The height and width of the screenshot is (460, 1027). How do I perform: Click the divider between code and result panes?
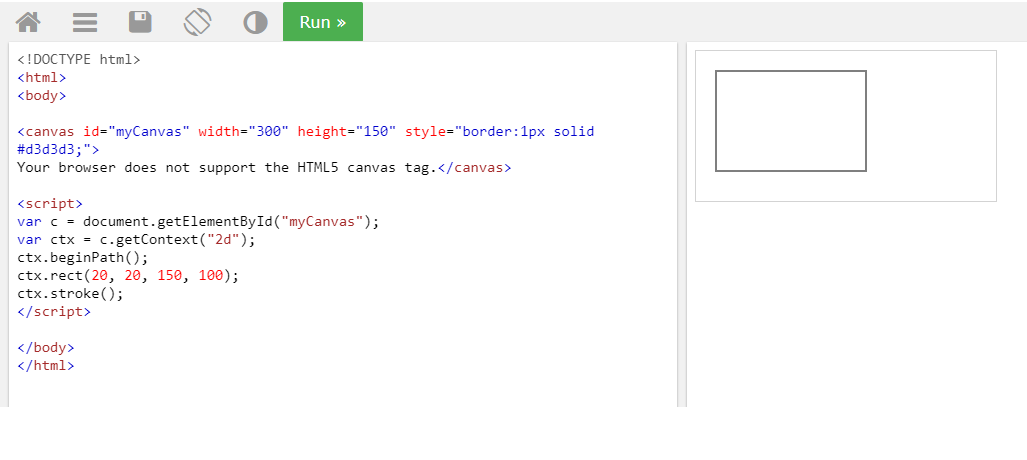click(x=681, y=224)
